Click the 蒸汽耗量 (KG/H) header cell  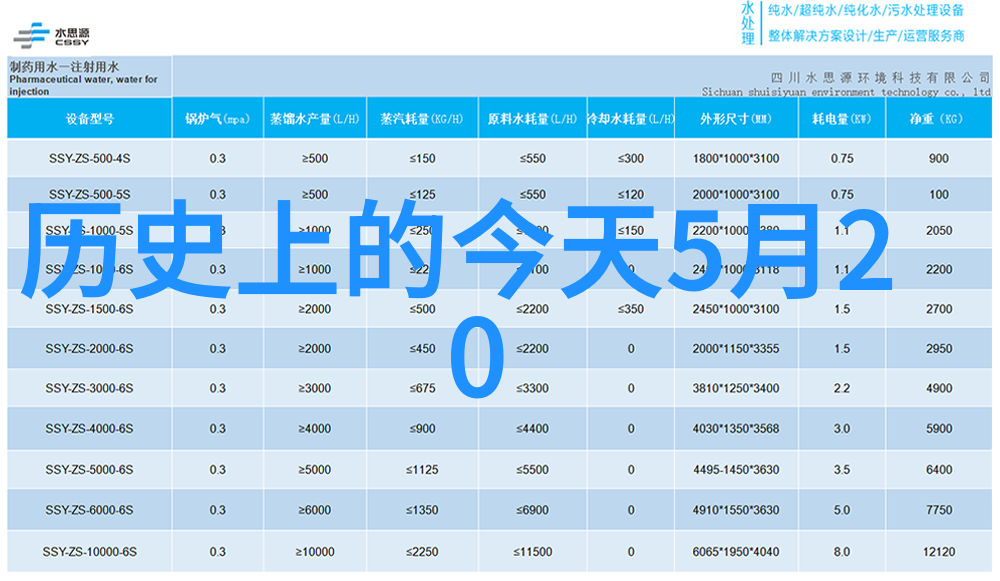[422, 118]
